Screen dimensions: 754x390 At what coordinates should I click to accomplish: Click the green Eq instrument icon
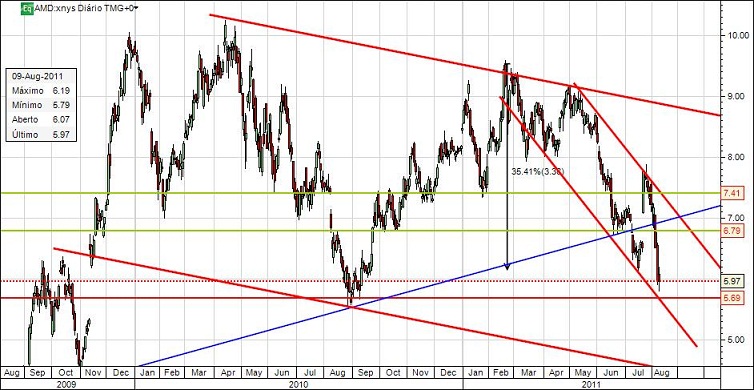click(x=27, y=8)
